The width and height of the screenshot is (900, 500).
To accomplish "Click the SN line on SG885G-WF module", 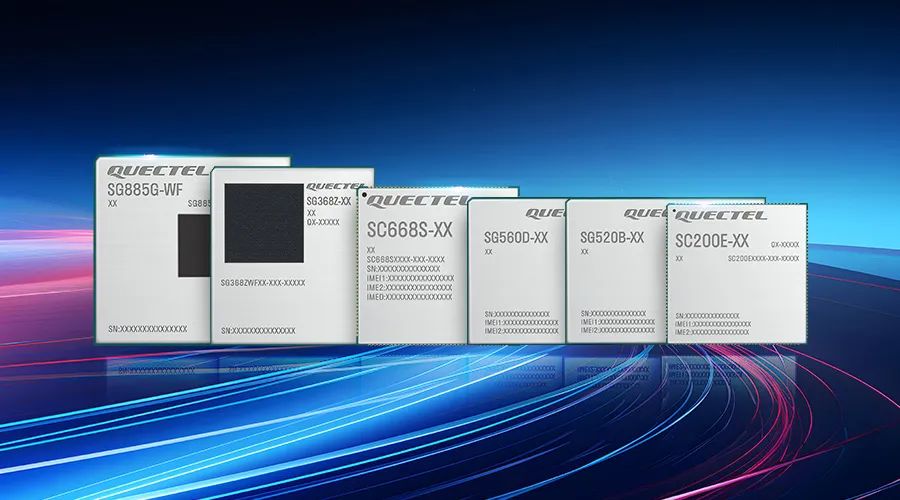I will coord(147,329).
